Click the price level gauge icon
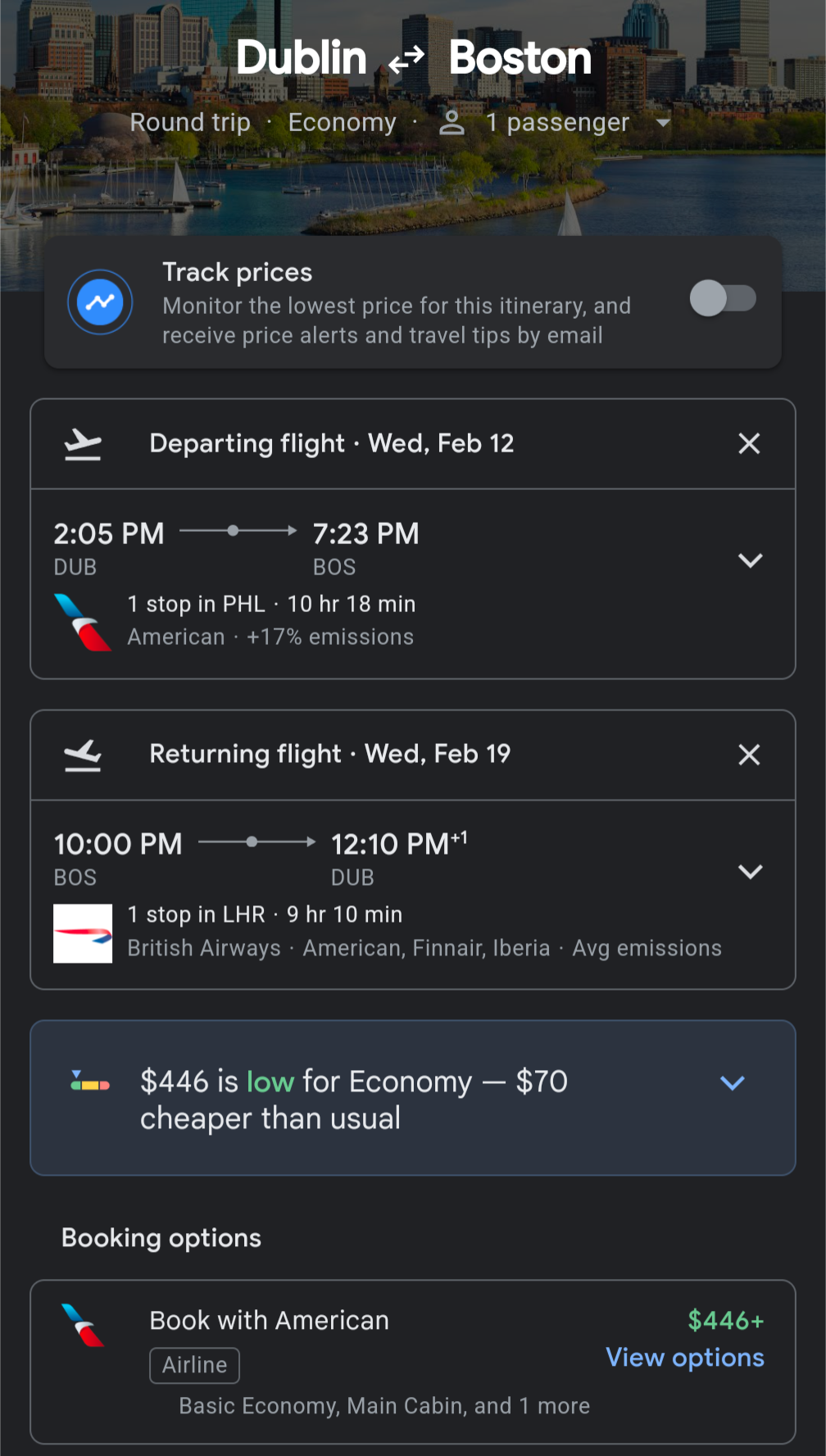This screenshot has height=1456, width=826. (90, 1082)
